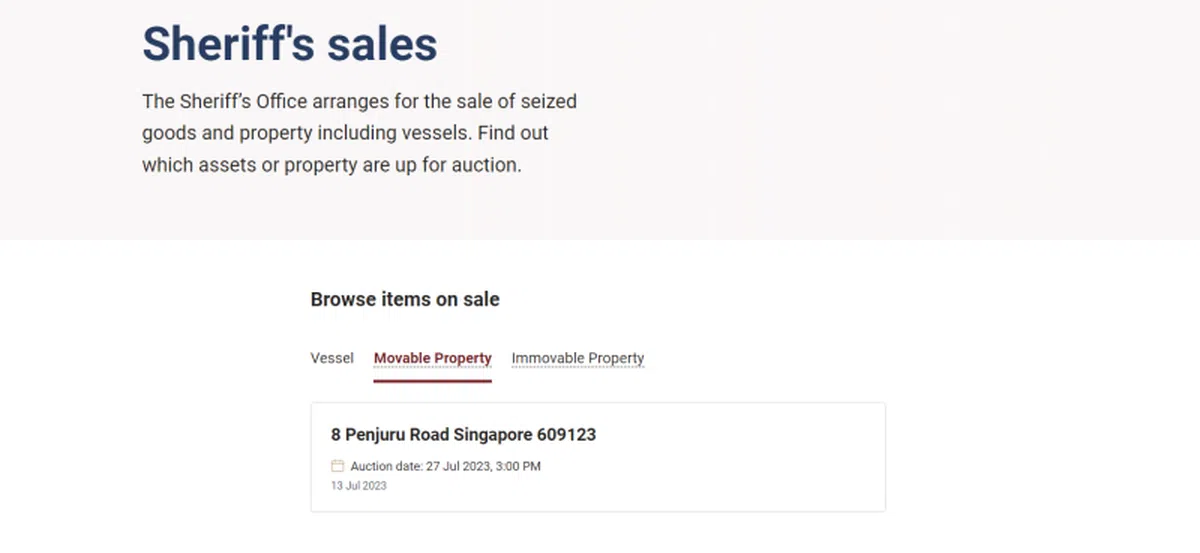Image resolution: width=1200 pixels, height=553 pixels.
Task: Open the Immovable Property tab
Action: click(577, 358)
